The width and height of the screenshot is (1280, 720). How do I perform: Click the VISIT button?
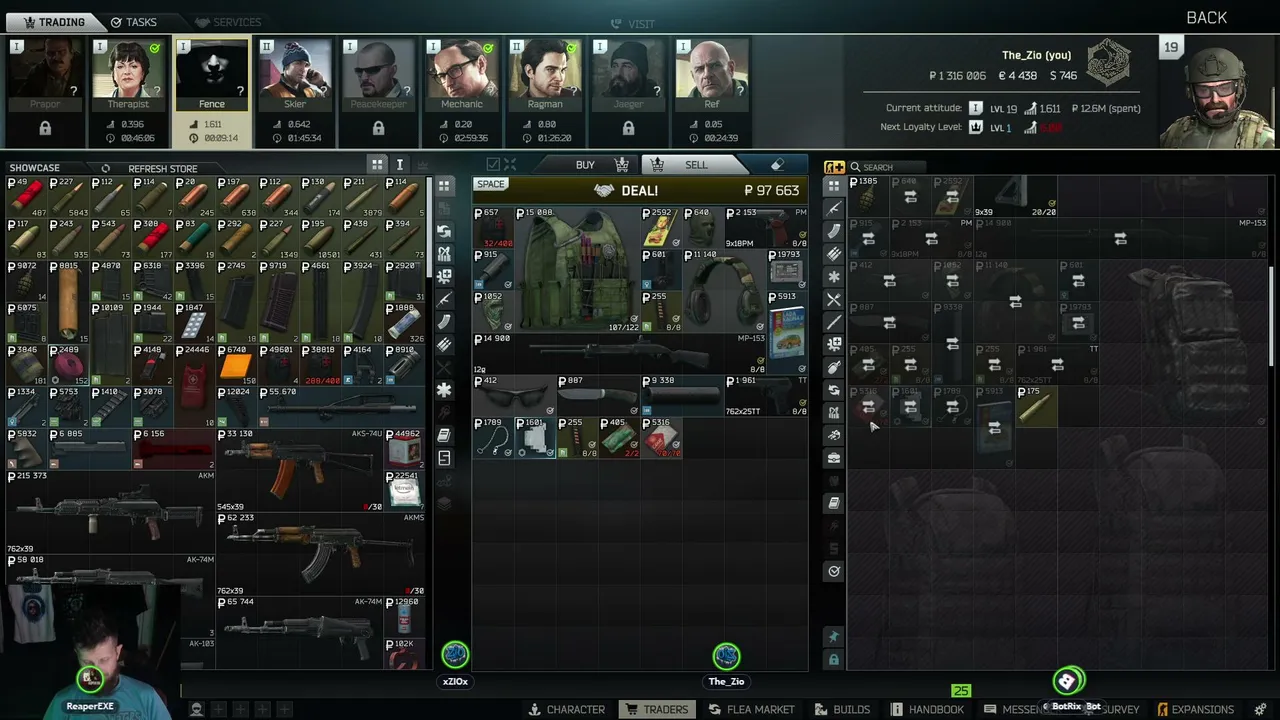(633, 23)
